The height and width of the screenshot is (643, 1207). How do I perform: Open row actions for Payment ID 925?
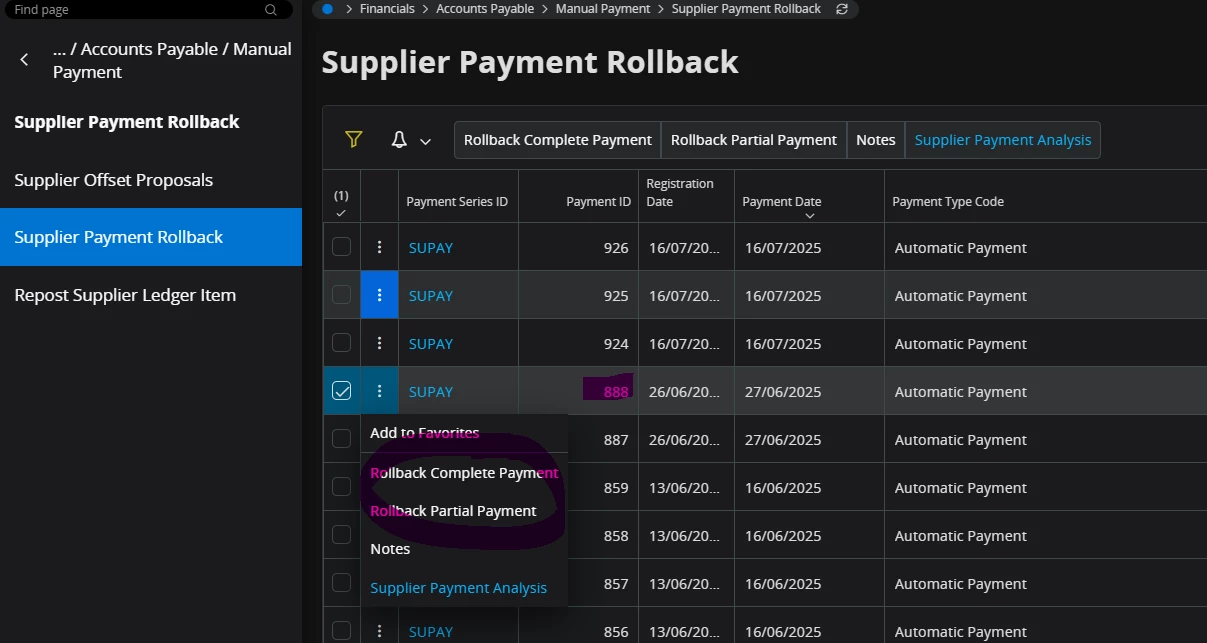(379, 295)
